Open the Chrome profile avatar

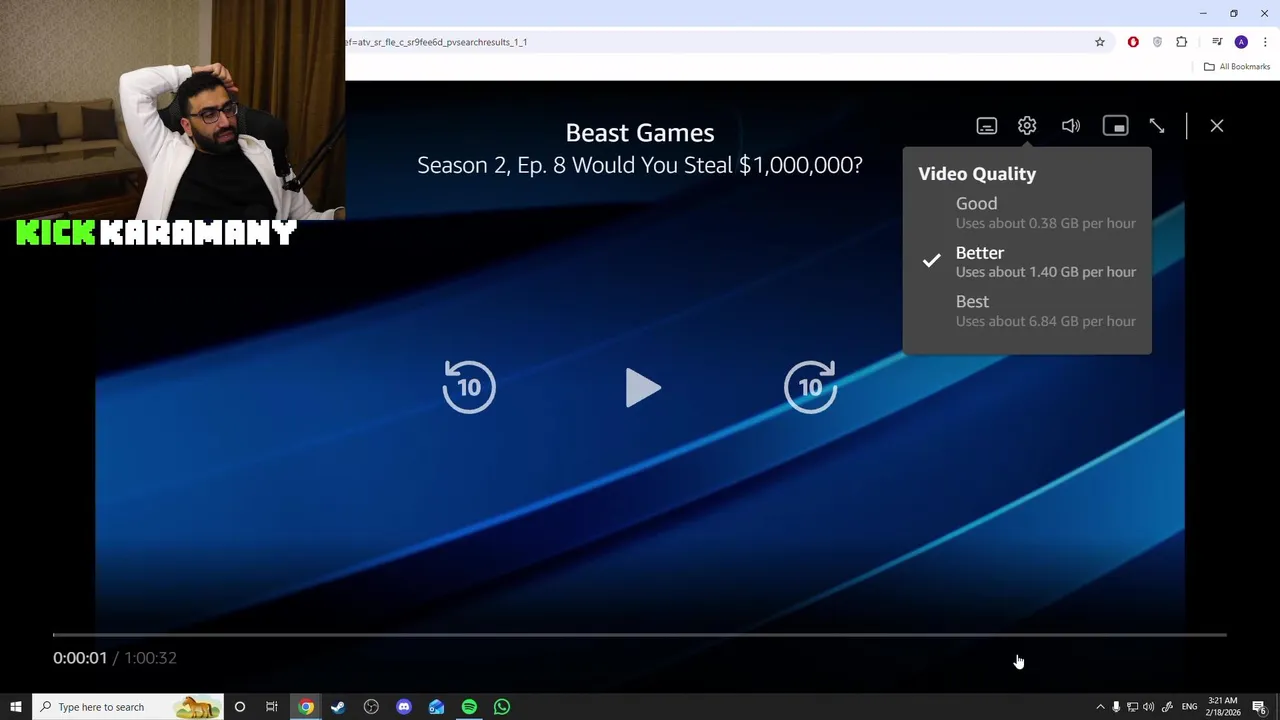click(x=1241, y=42)
